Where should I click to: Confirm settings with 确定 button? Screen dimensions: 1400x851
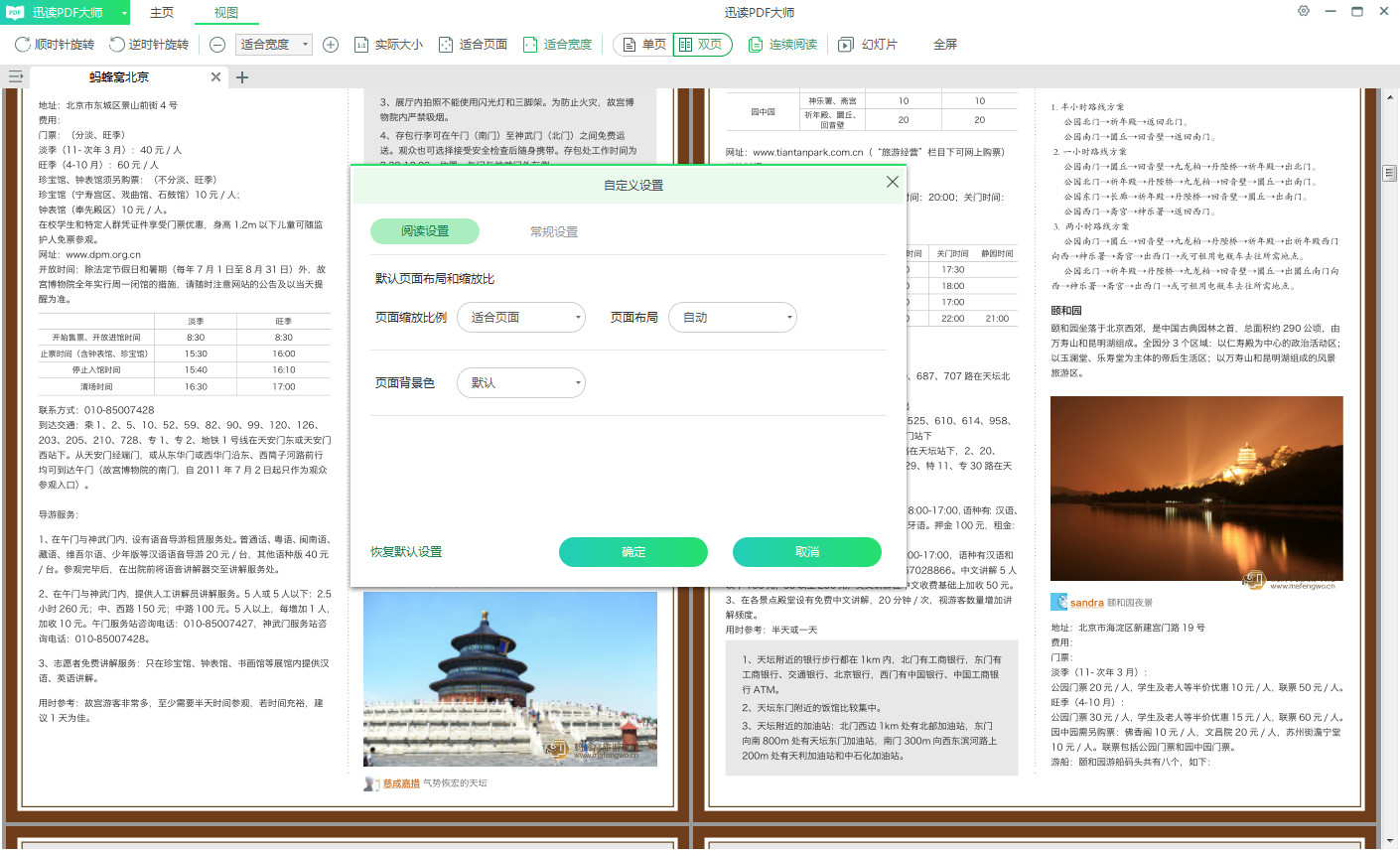tap(633, 552)
